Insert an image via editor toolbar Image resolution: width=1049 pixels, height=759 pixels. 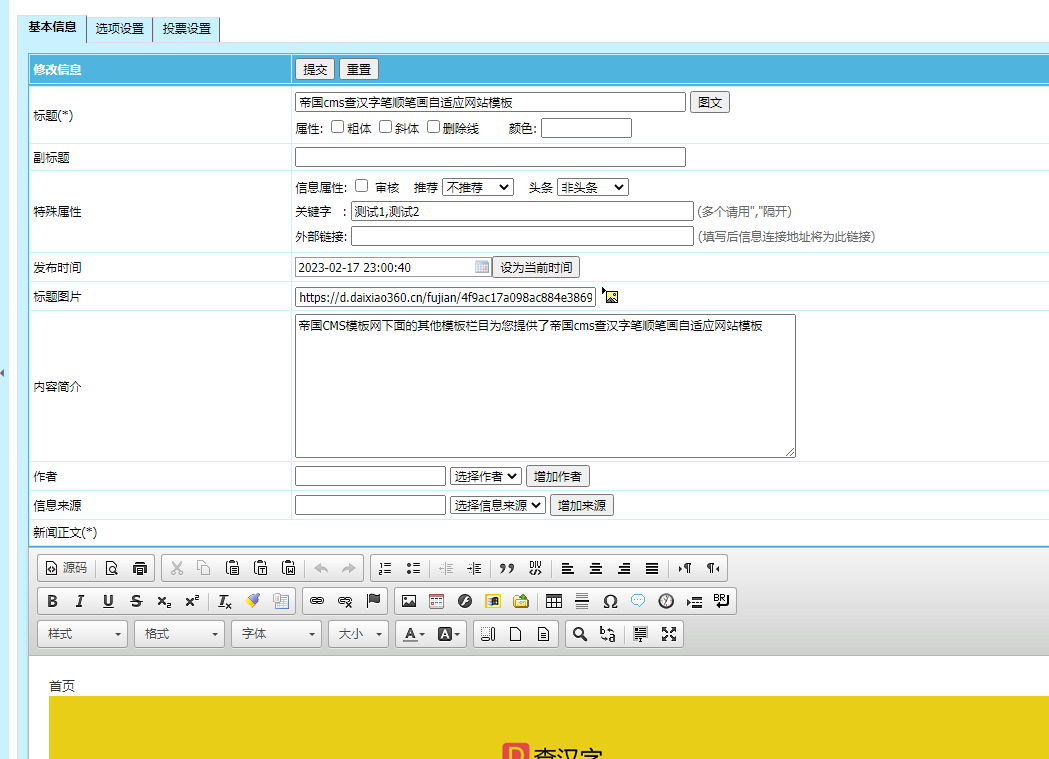pyautogui.click(x=408, y=601)
